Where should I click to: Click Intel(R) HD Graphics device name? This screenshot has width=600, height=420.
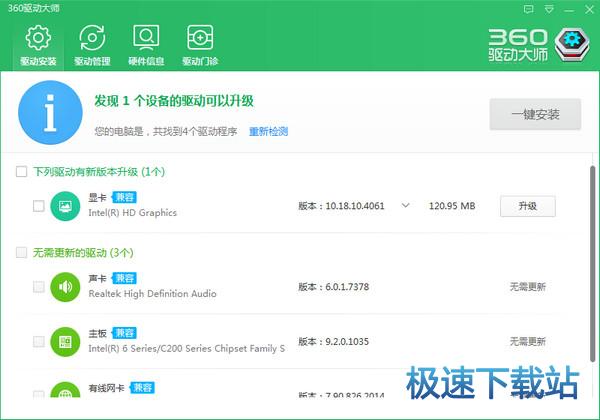pyautogui.click(x=132, y=213)
